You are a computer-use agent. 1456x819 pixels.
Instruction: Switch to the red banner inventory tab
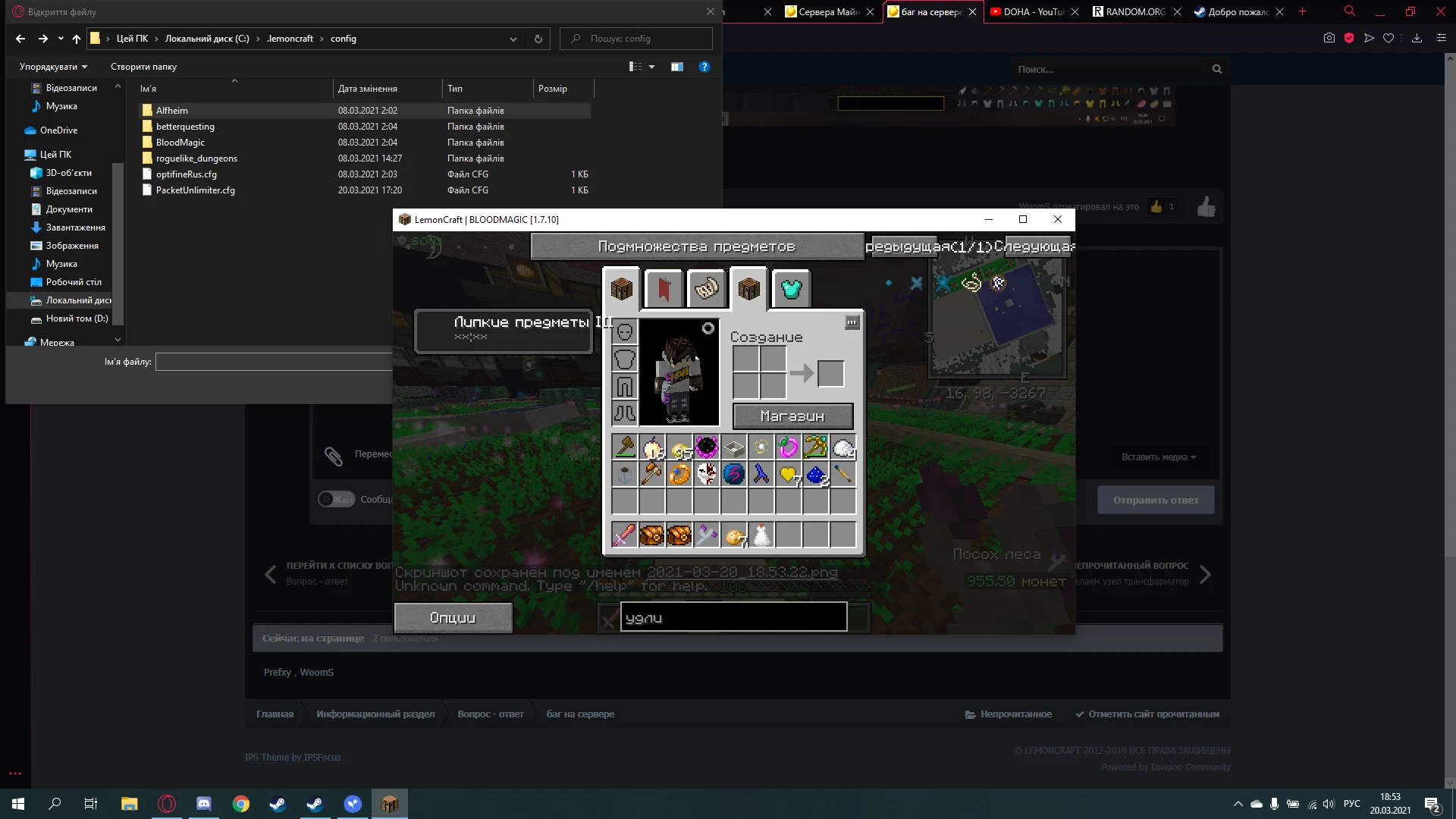[664, 289]
